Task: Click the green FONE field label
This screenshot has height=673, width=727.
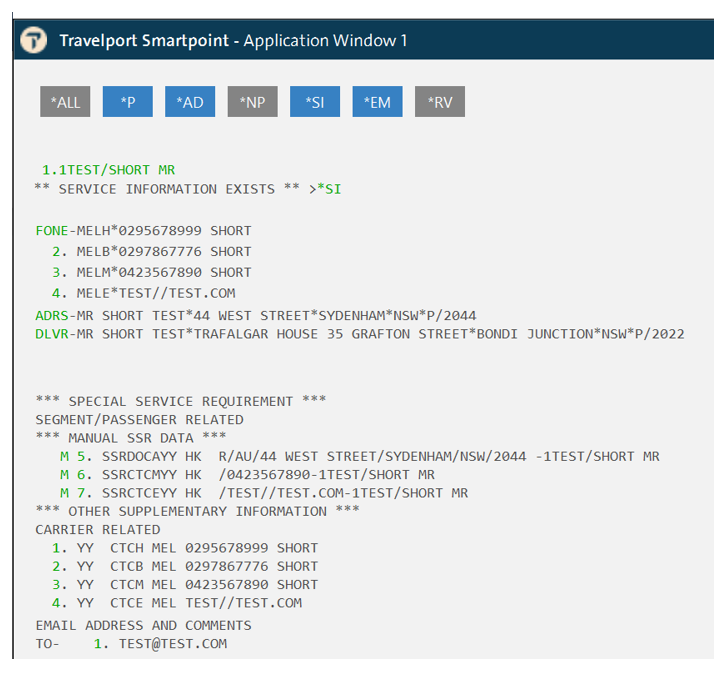Action: (x=52, y=231)
